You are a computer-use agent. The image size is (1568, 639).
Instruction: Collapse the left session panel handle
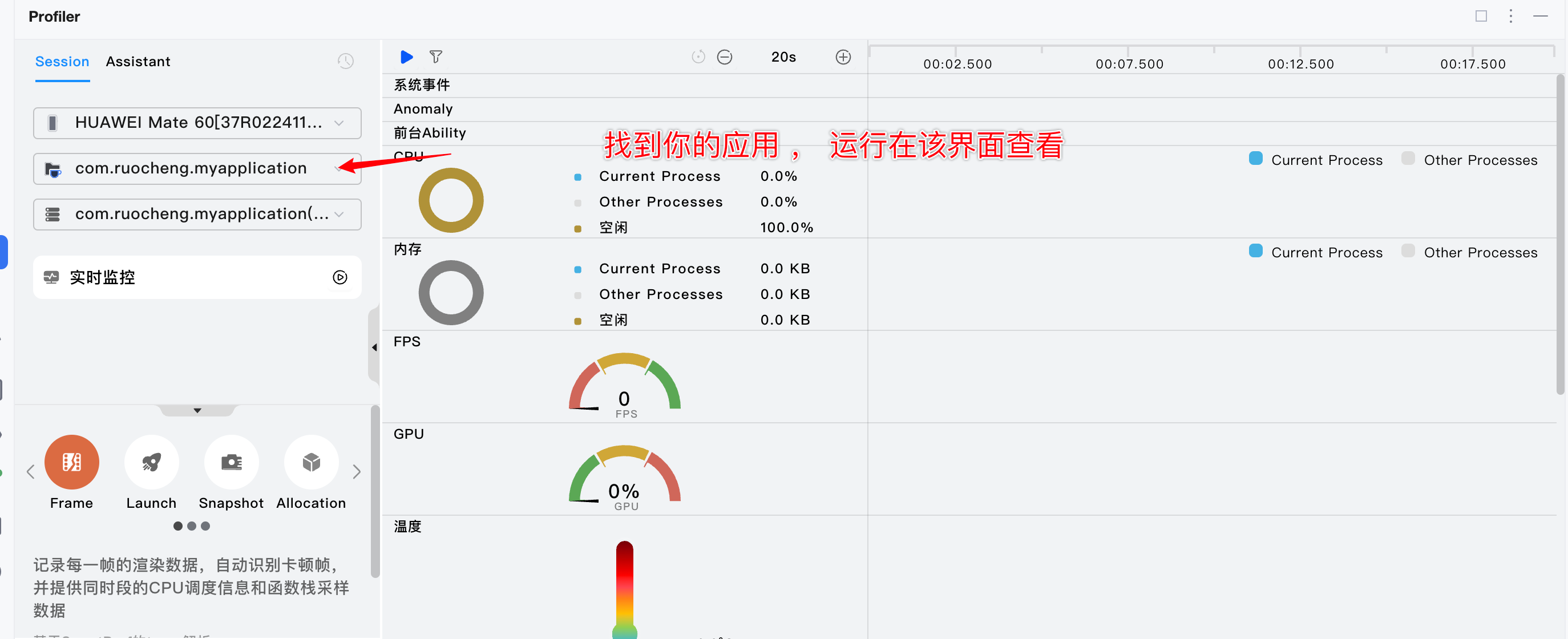click(374, 347)
